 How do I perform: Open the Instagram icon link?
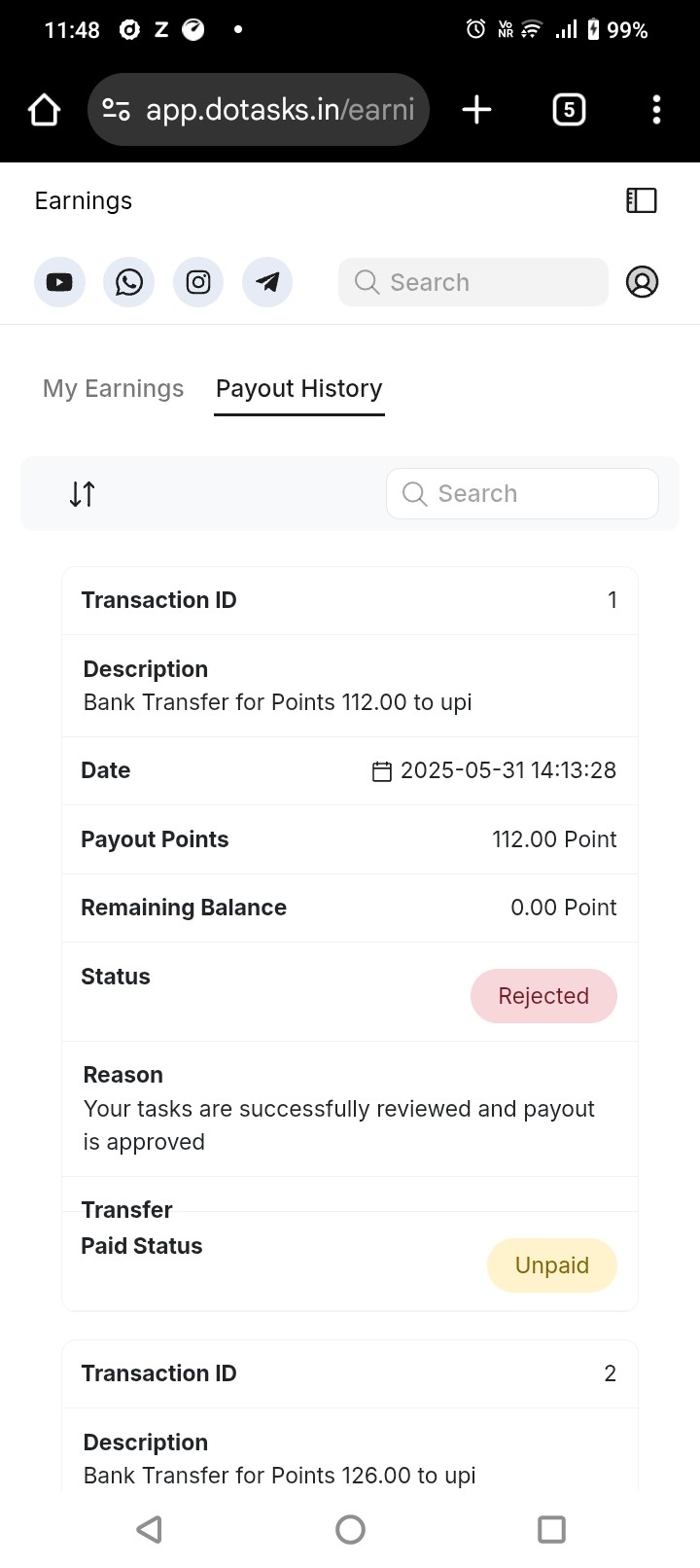pyautogui.click(x=198, y=282)
